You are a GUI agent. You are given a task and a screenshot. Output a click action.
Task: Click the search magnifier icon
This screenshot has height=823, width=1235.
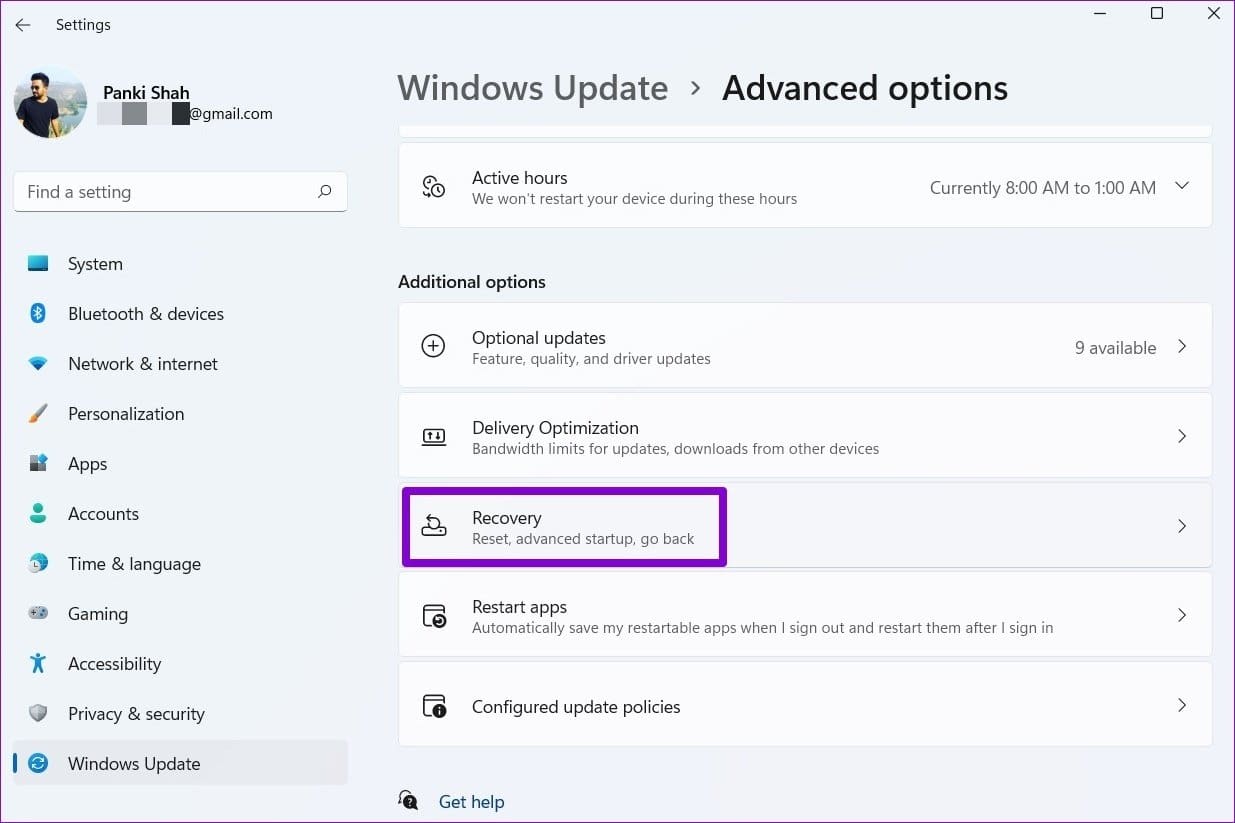(324, 191)
